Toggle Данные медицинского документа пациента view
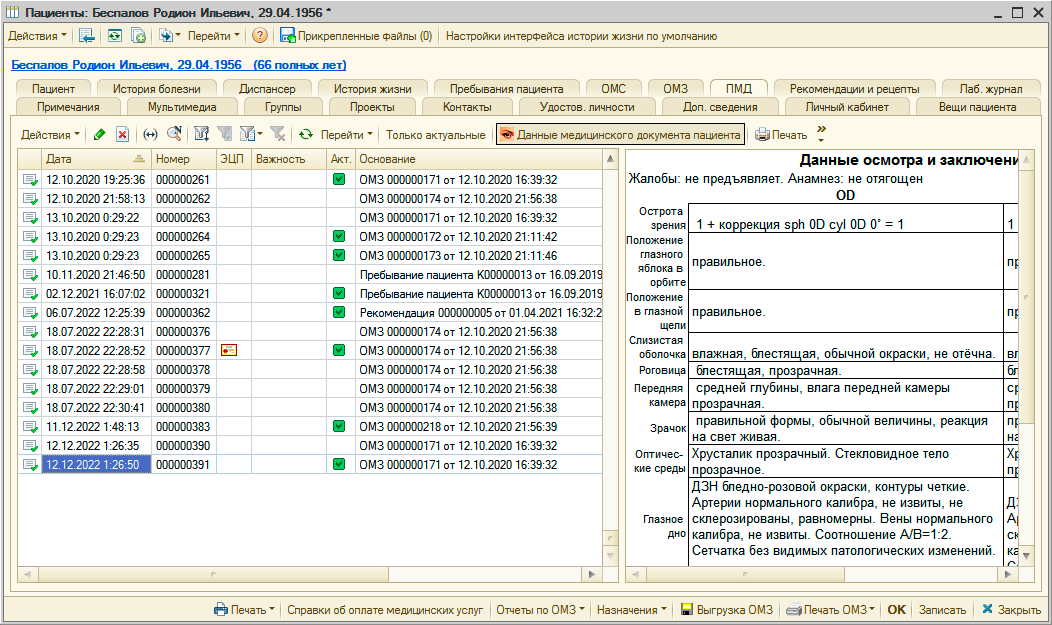Image resolution: width=1052 pixels, height=625 pixels. tap(620, 134)
